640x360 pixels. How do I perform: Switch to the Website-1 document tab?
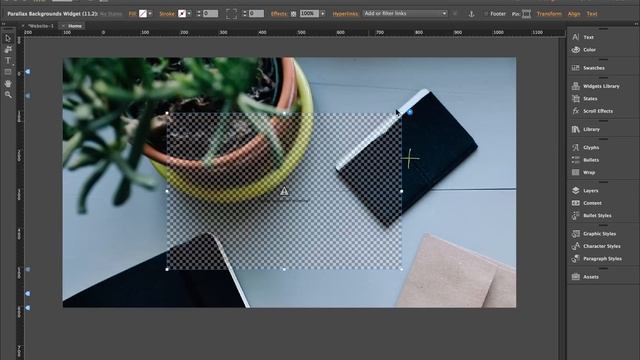(41, 26)
